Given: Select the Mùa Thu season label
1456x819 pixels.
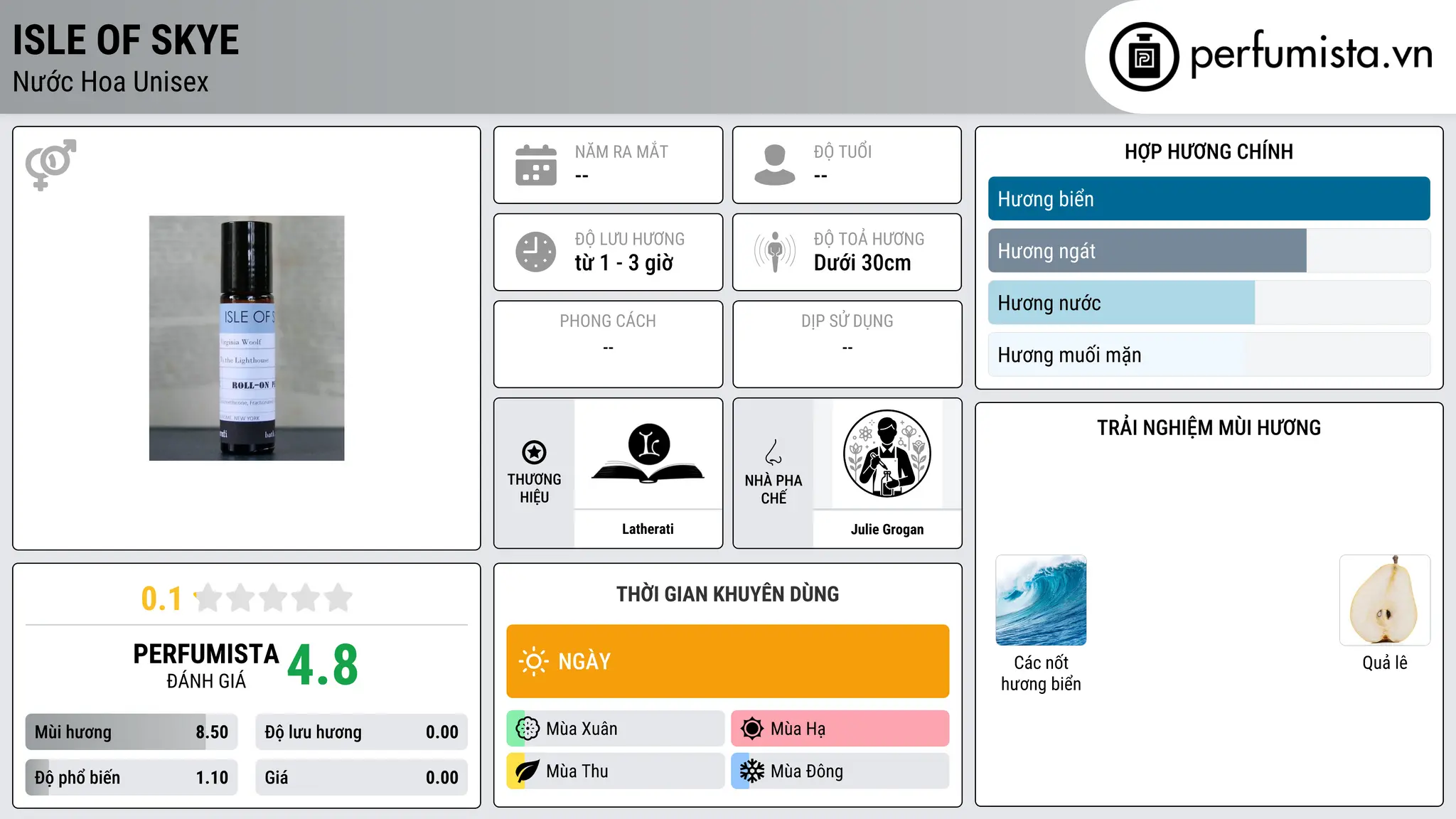Looking at the screenshot, I should coord(577,771).
